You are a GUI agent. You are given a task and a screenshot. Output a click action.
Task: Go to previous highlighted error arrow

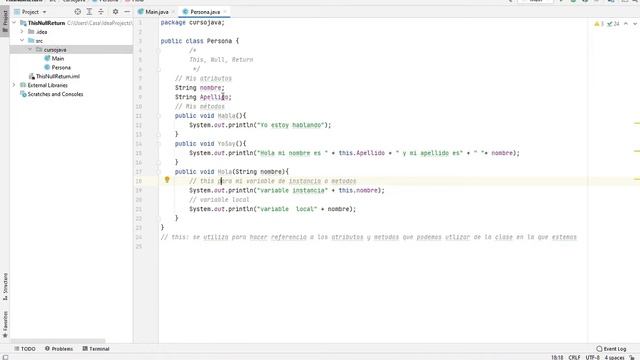coord(626,24)
